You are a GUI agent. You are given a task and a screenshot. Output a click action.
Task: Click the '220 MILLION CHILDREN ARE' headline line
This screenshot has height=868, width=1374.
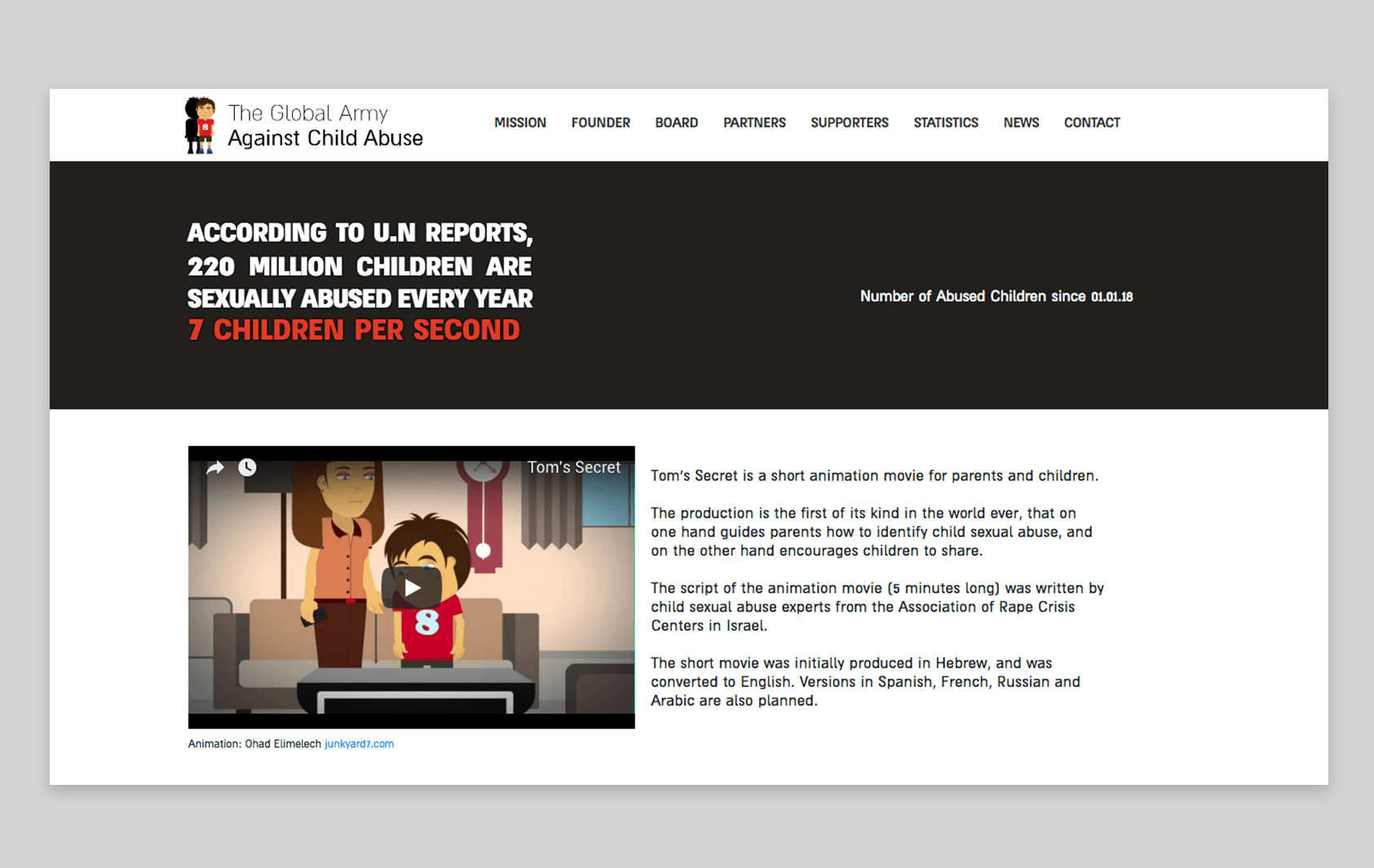tap(360, 267)
